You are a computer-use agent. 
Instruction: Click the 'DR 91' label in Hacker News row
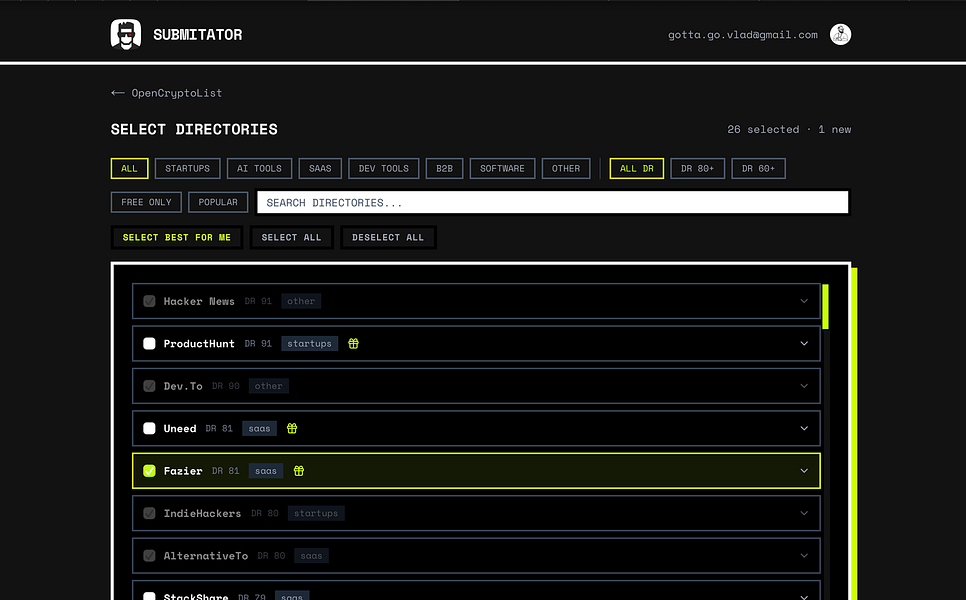258,301
